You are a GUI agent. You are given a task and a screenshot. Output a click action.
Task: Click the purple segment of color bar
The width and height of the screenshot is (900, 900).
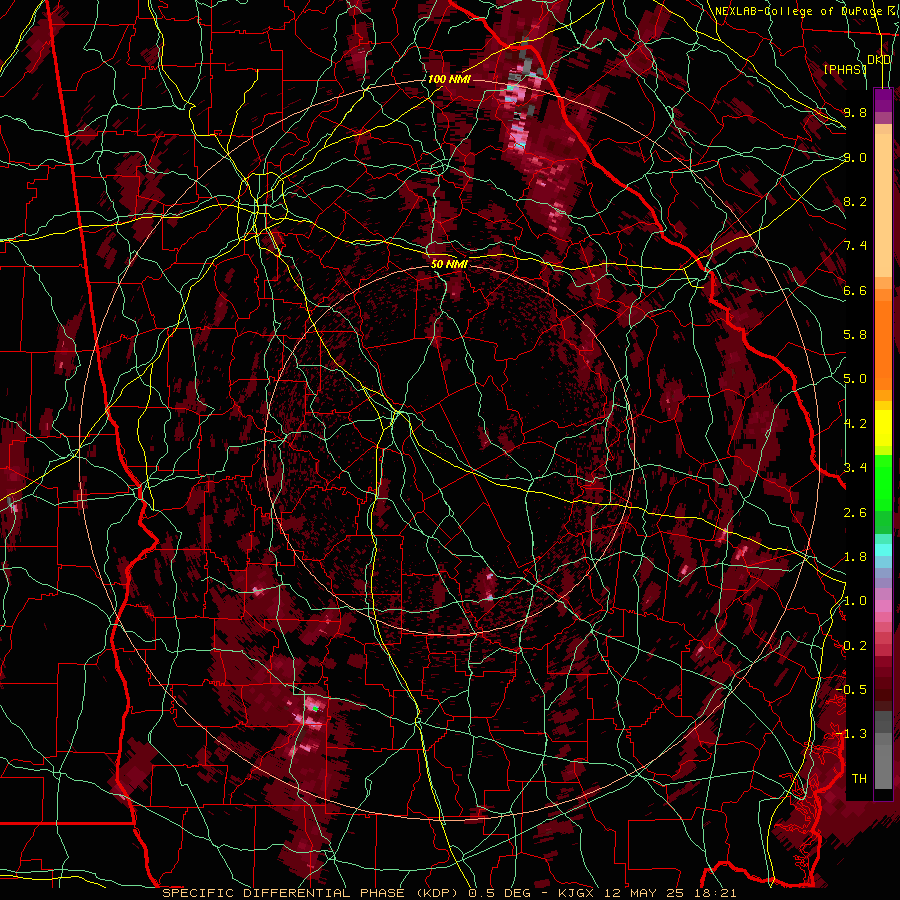click(x=883, y=101)
